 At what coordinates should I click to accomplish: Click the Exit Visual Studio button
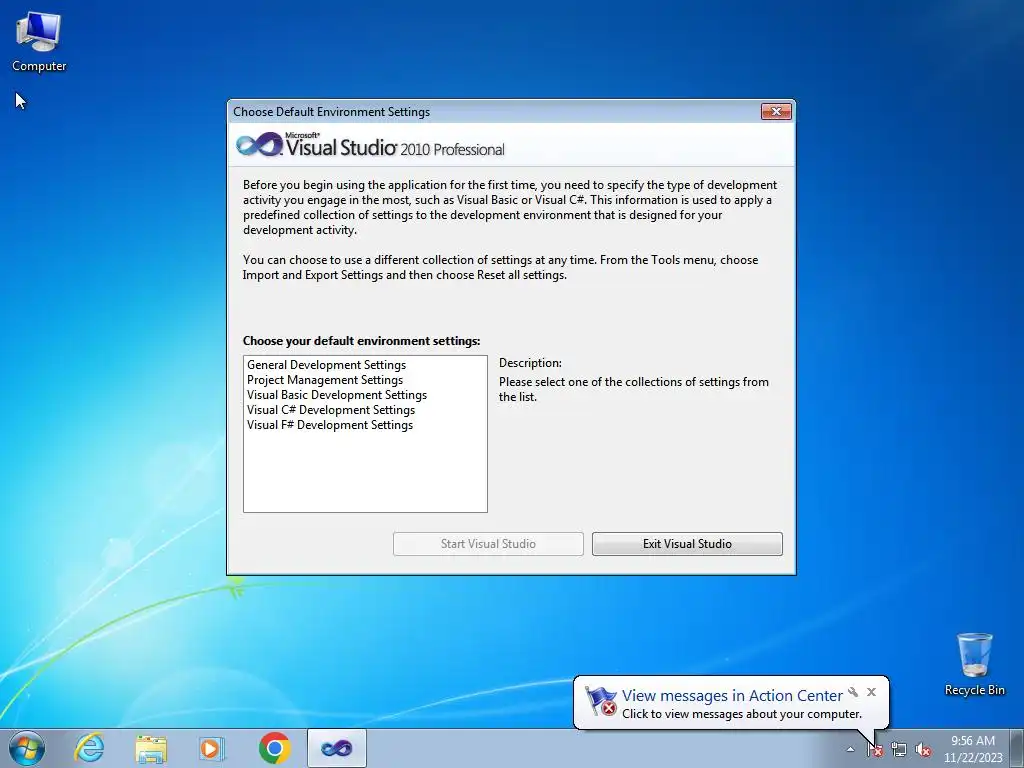click(687, 543)
